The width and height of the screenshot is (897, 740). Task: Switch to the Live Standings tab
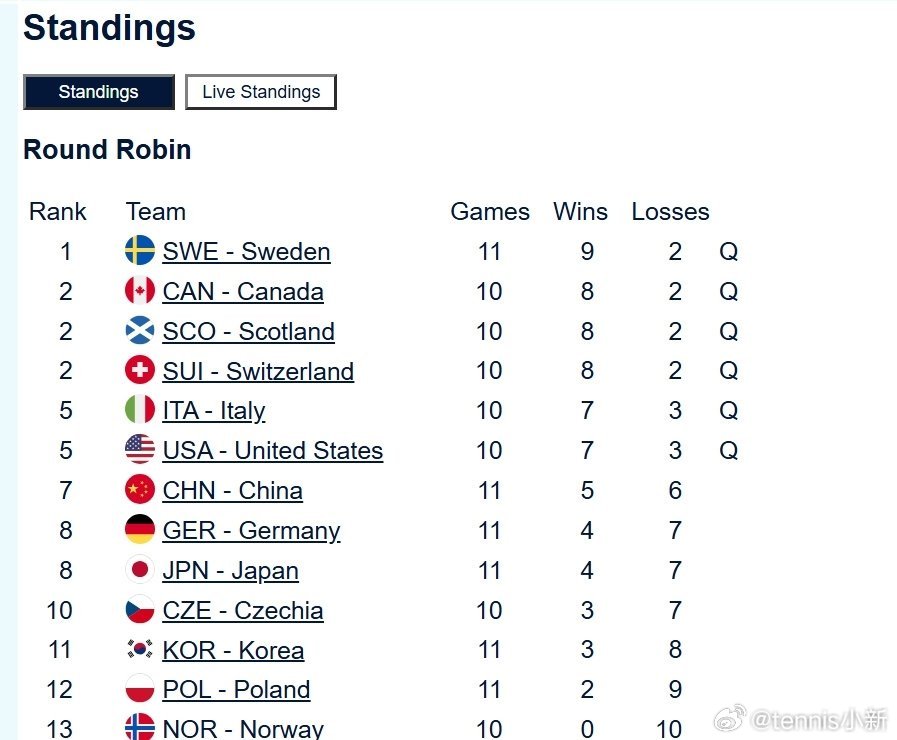tap(261, 91)
